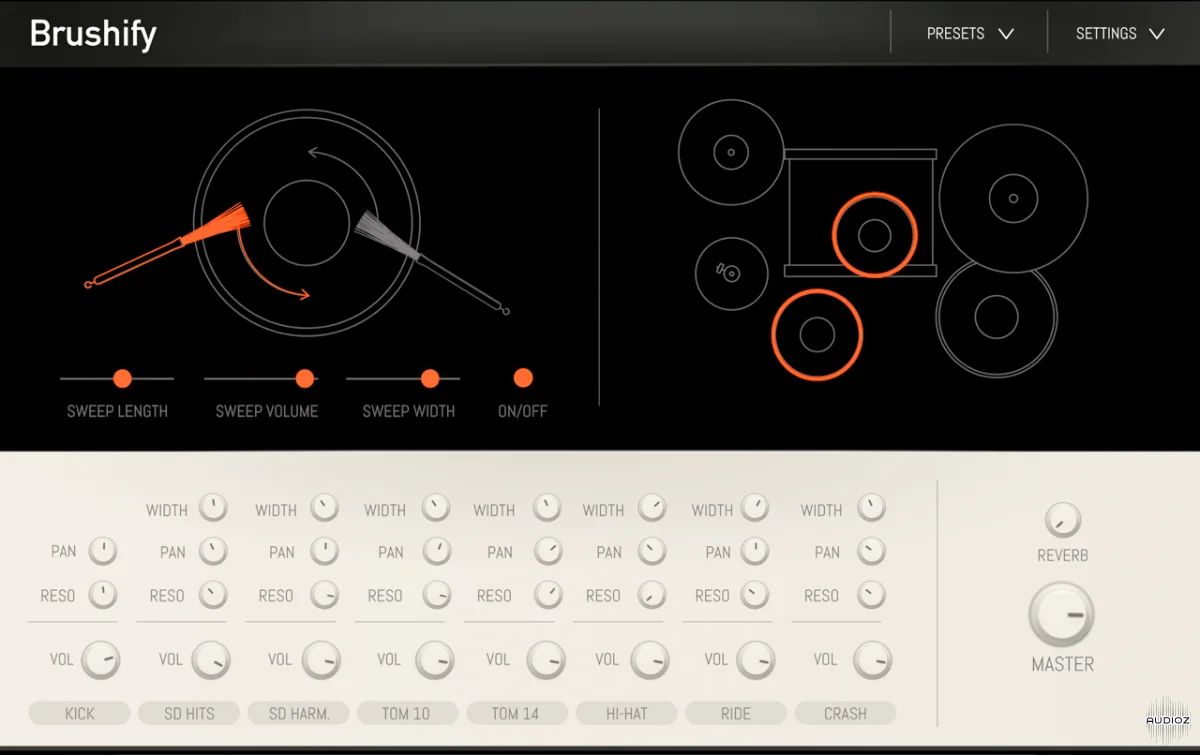Click the RIDE RESO knob
Image resolution: width=1200 pixels, height=755 pixels.
[755, 595]
